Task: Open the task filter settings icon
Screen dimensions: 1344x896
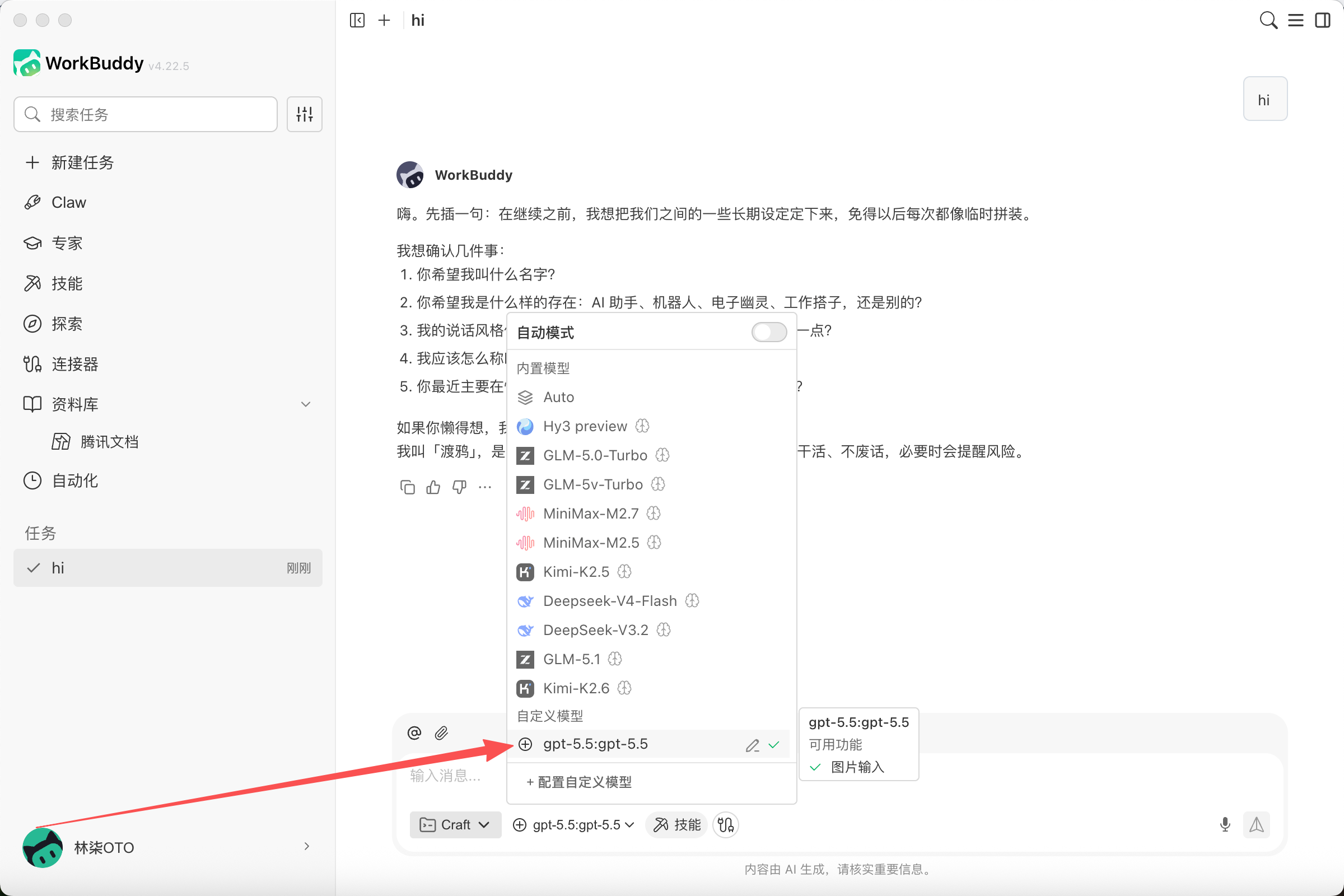Action: [x=305, y=114]
